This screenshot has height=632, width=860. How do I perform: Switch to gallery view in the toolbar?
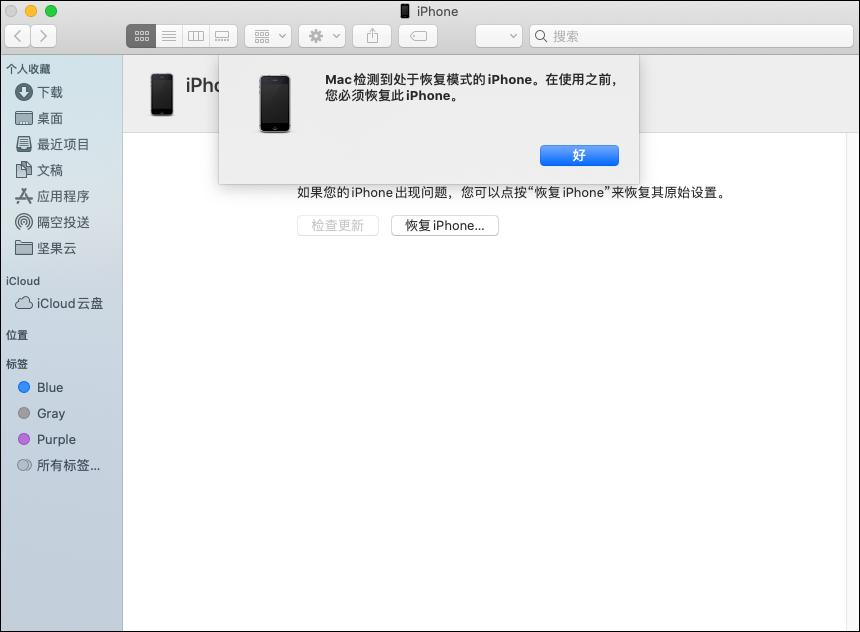(222, 36)
